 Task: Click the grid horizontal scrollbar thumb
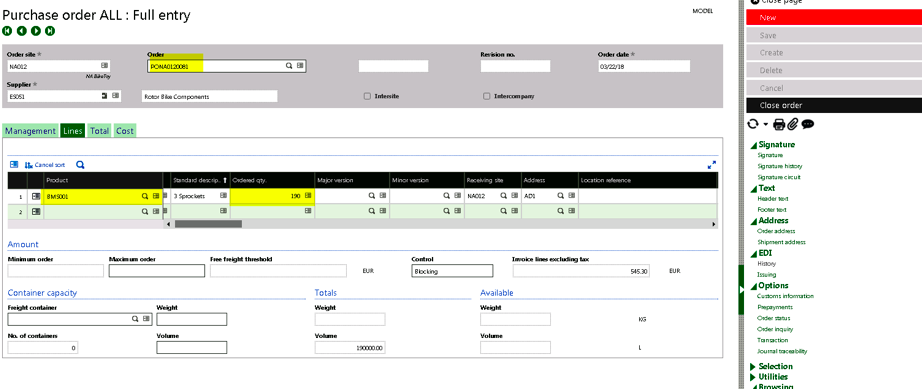click(208, 224)
